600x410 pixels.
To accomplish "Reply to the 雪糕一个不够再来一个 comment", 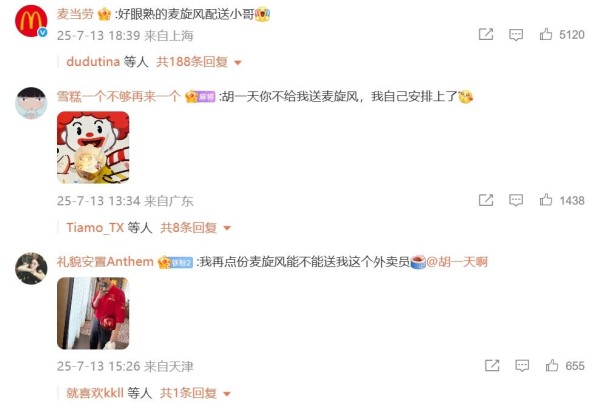I will (x=516, y=201).
